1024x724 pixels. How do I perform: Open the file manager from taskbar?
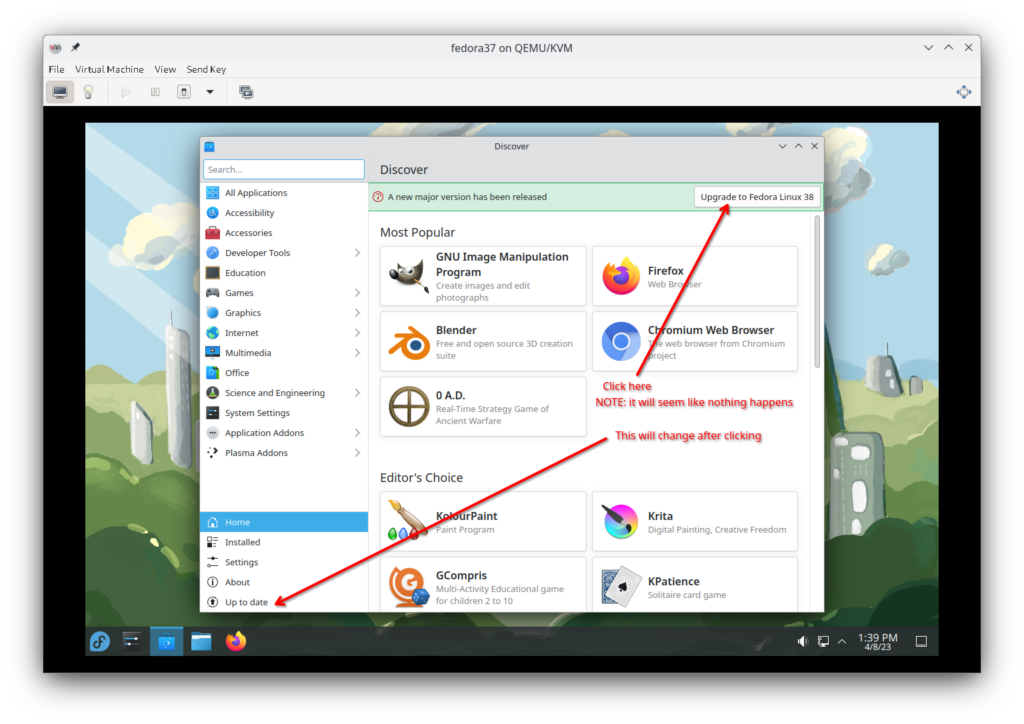tap(201, 642)
